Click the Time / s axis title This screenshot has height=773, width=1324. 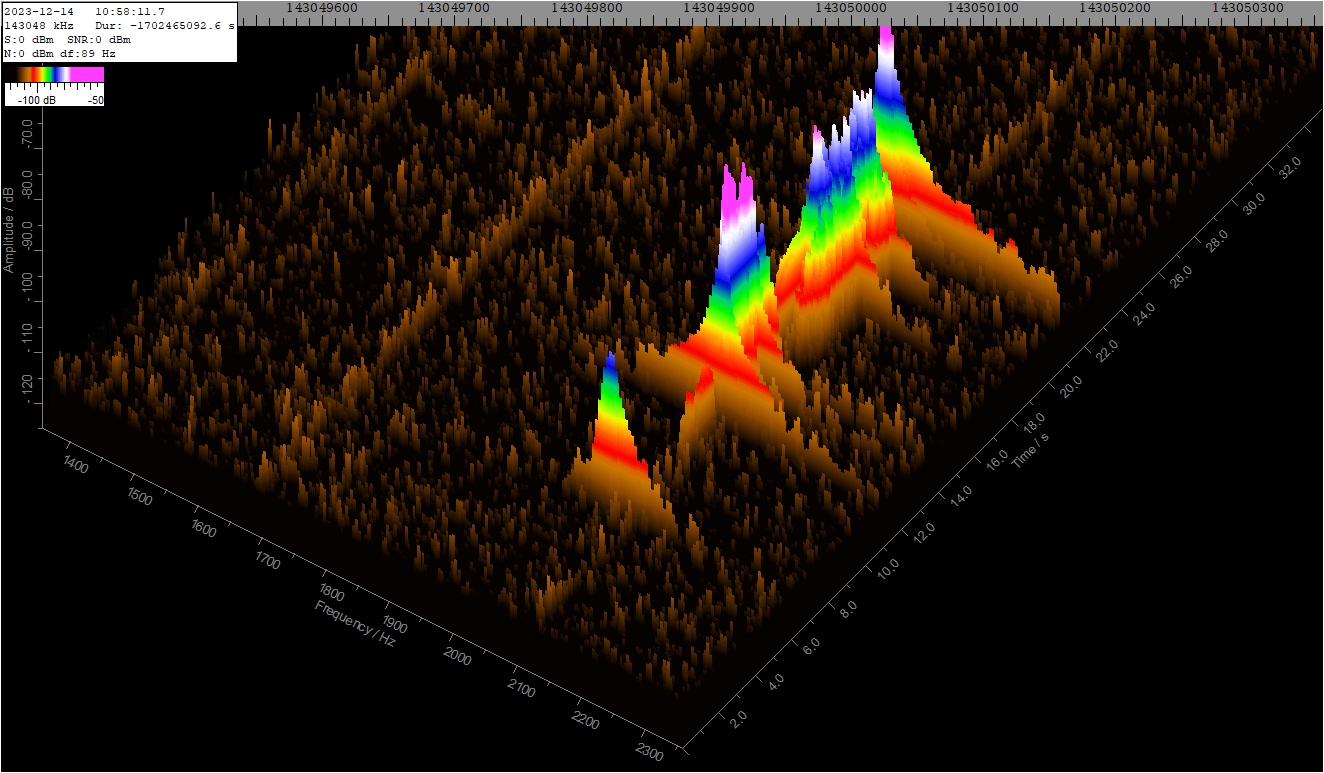click(x=1030, y=451)
